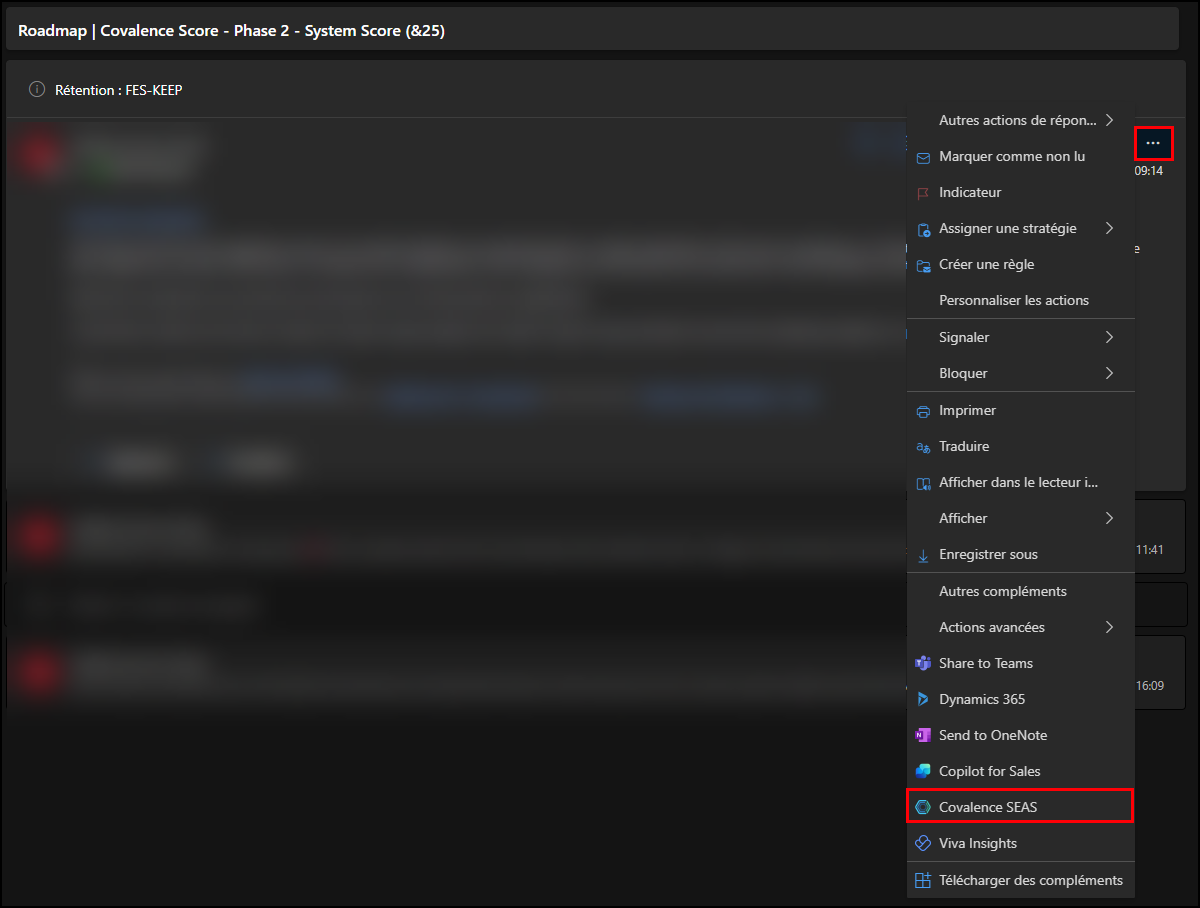Open Personnaliser les actions

[1021, 301]
